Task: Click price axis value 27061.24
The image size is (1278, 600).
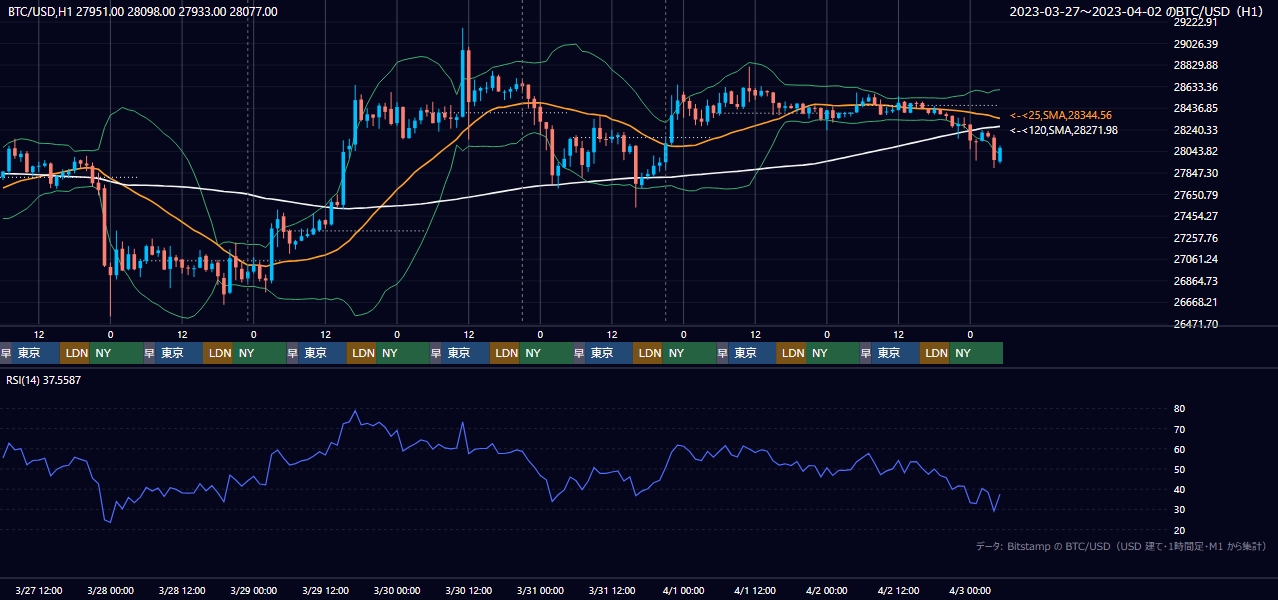Action: tap(1195, 259)
